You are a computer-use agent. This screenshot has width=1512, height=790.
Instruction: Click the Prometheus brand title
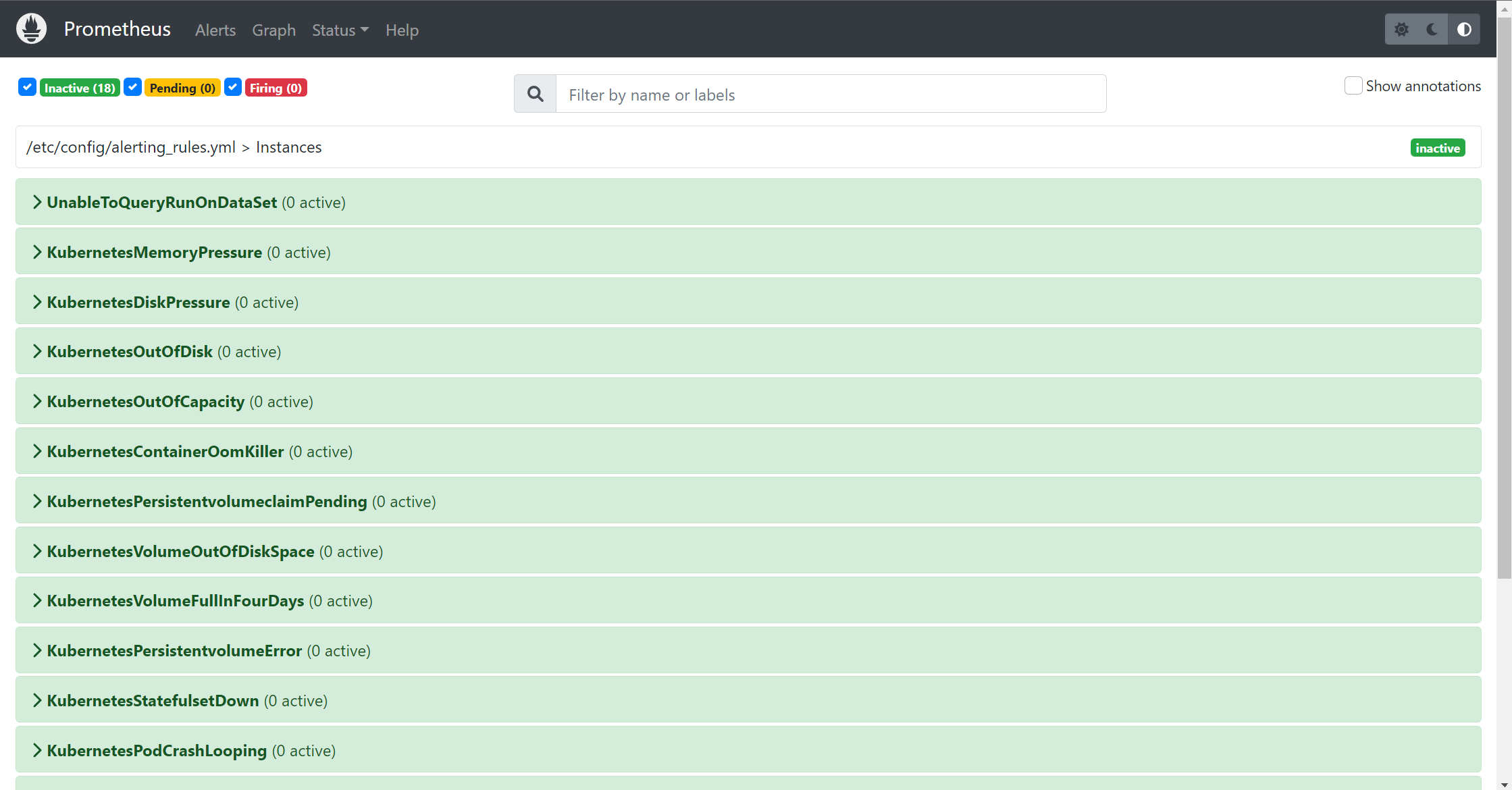click(x=117, y=29)
